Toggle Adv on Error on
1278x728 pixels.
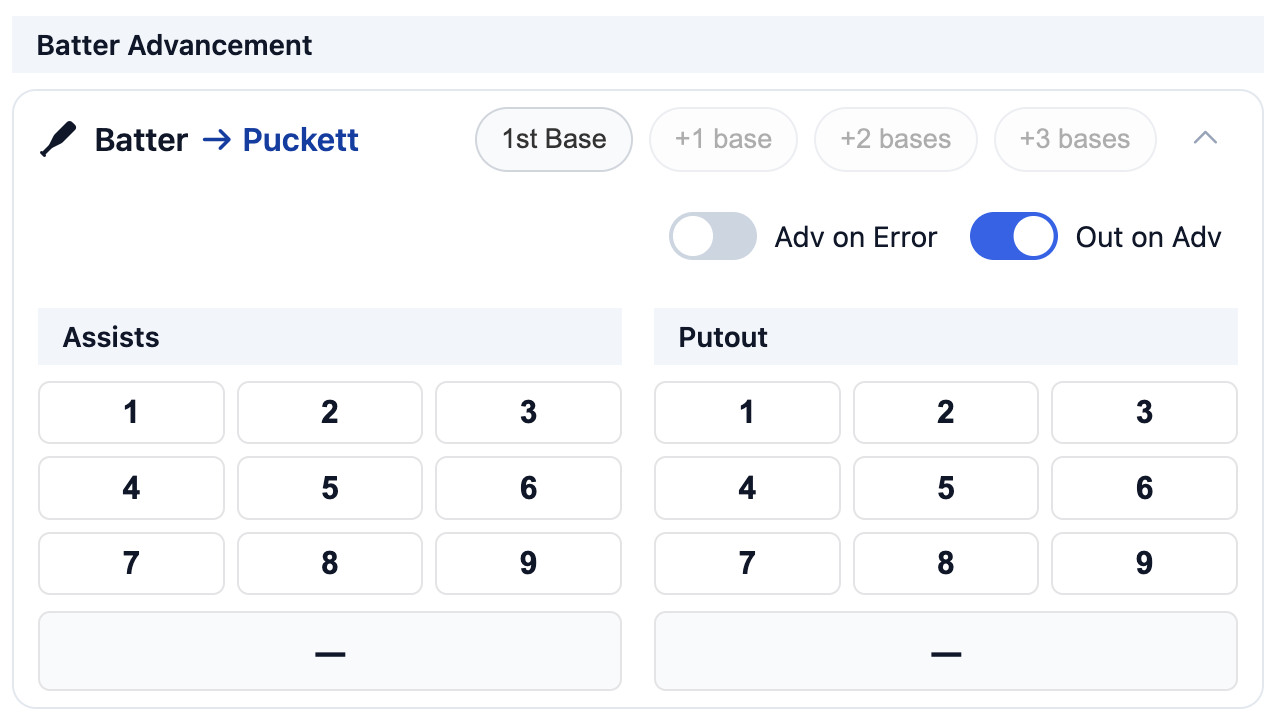(x=712, y=236)
